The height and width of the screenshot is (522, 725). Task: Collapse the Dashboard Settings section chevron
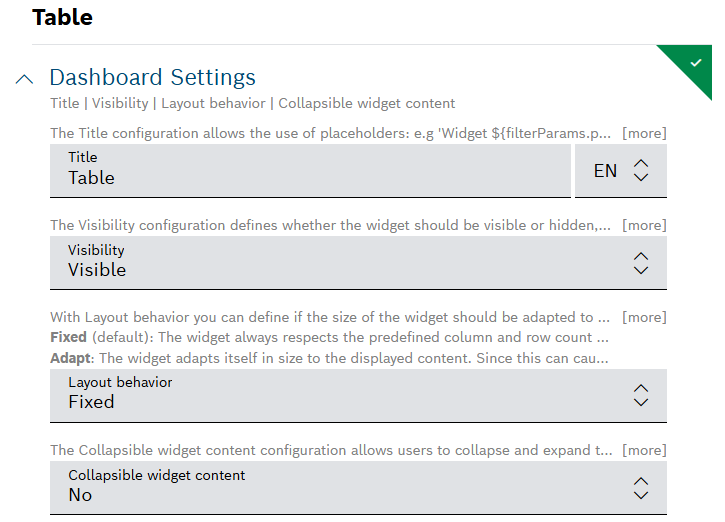(x=25, y=79)
